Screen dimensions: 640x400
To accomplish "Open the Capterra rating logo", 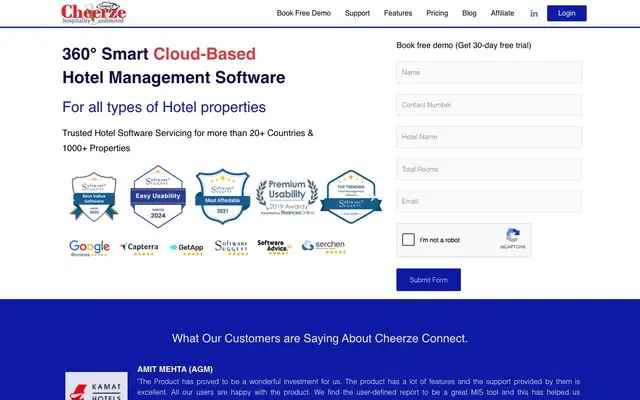I will [x=139, y=248].
